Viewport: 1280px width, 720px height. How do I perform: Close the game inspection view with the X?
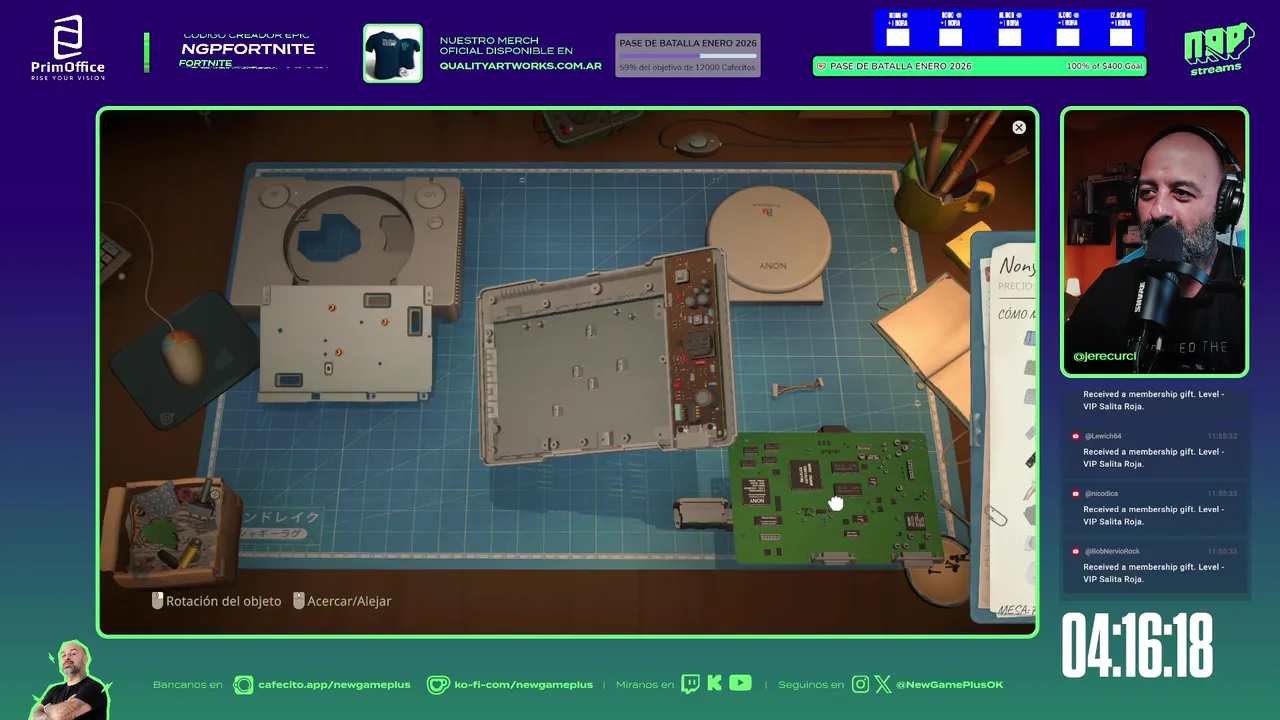(x=1019, y=127)
